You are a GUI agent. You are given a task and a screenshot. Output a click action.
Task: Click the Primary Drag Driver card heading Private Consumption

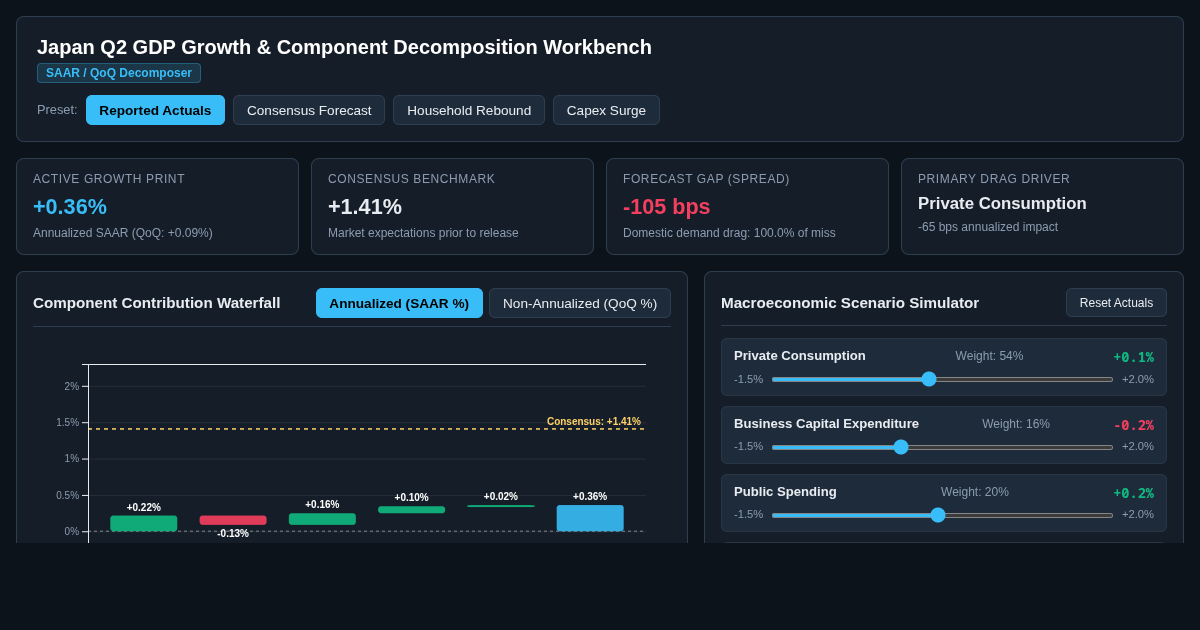1002,204
